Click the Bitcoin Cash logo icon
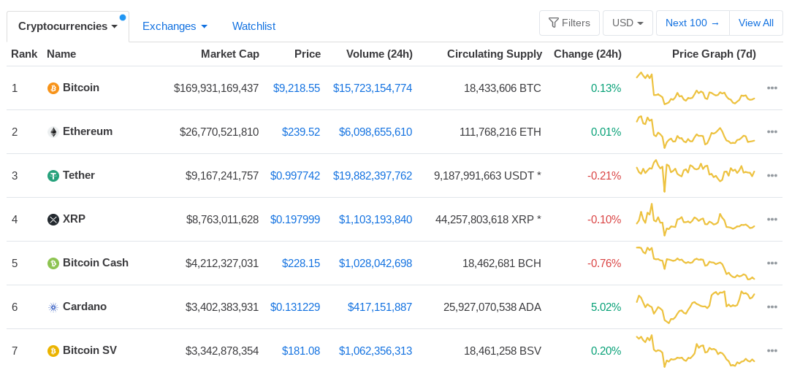 (x=53, y=264)
